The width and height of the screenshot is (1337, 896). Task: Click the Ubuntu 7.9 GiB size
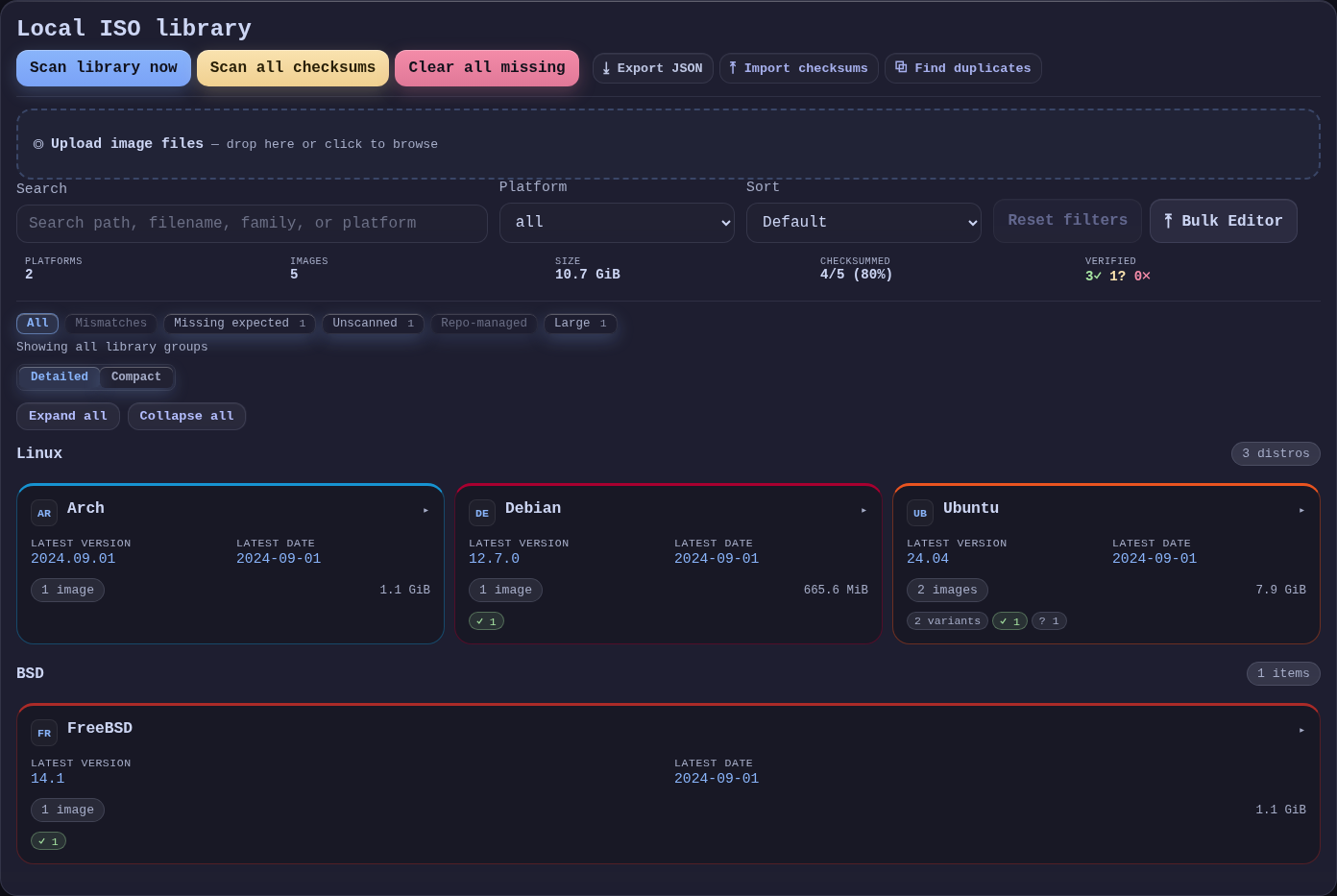point(1280,591)
